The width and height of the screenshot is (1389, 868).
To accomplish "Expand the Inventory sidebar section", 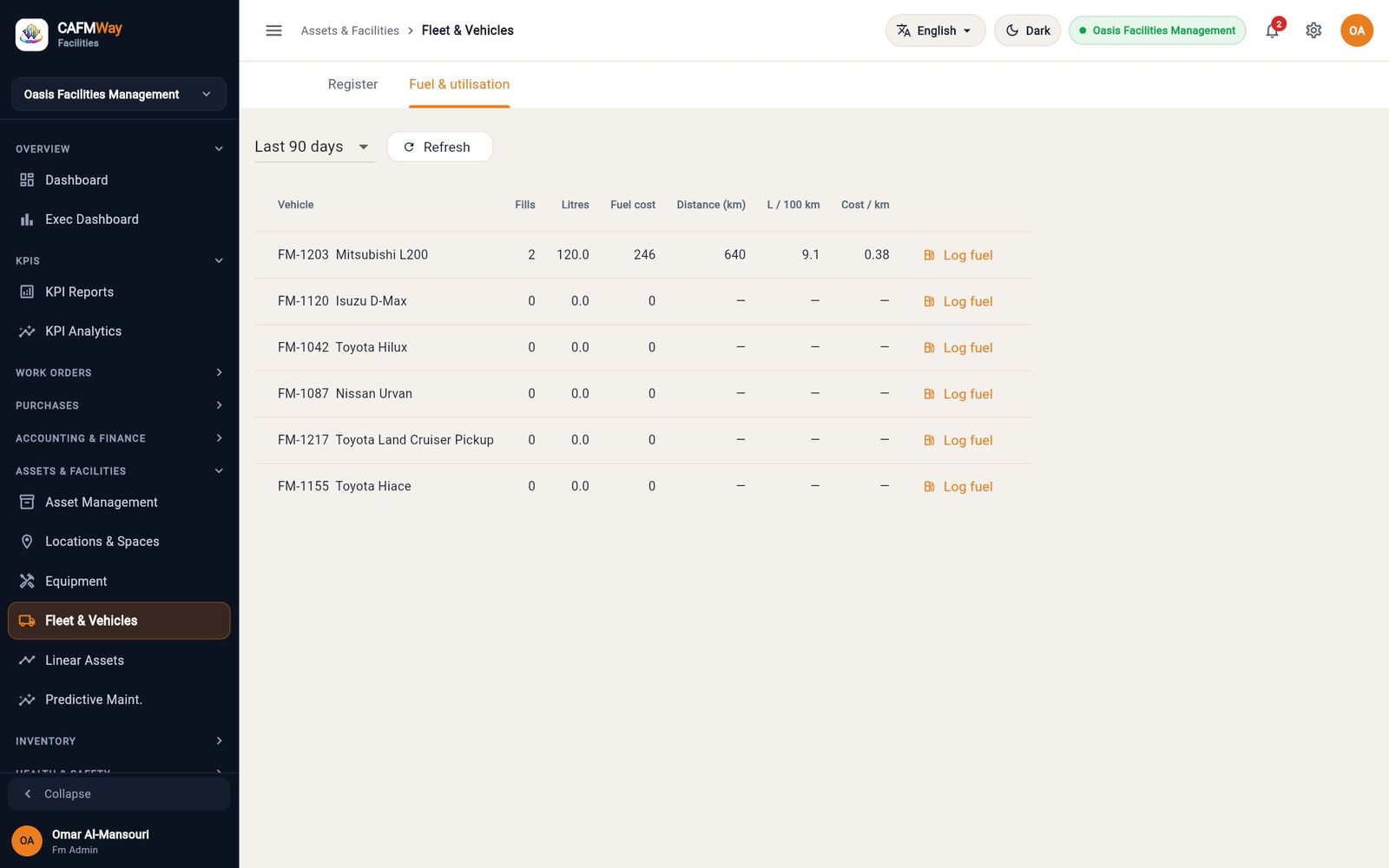I will coord(119,741).
